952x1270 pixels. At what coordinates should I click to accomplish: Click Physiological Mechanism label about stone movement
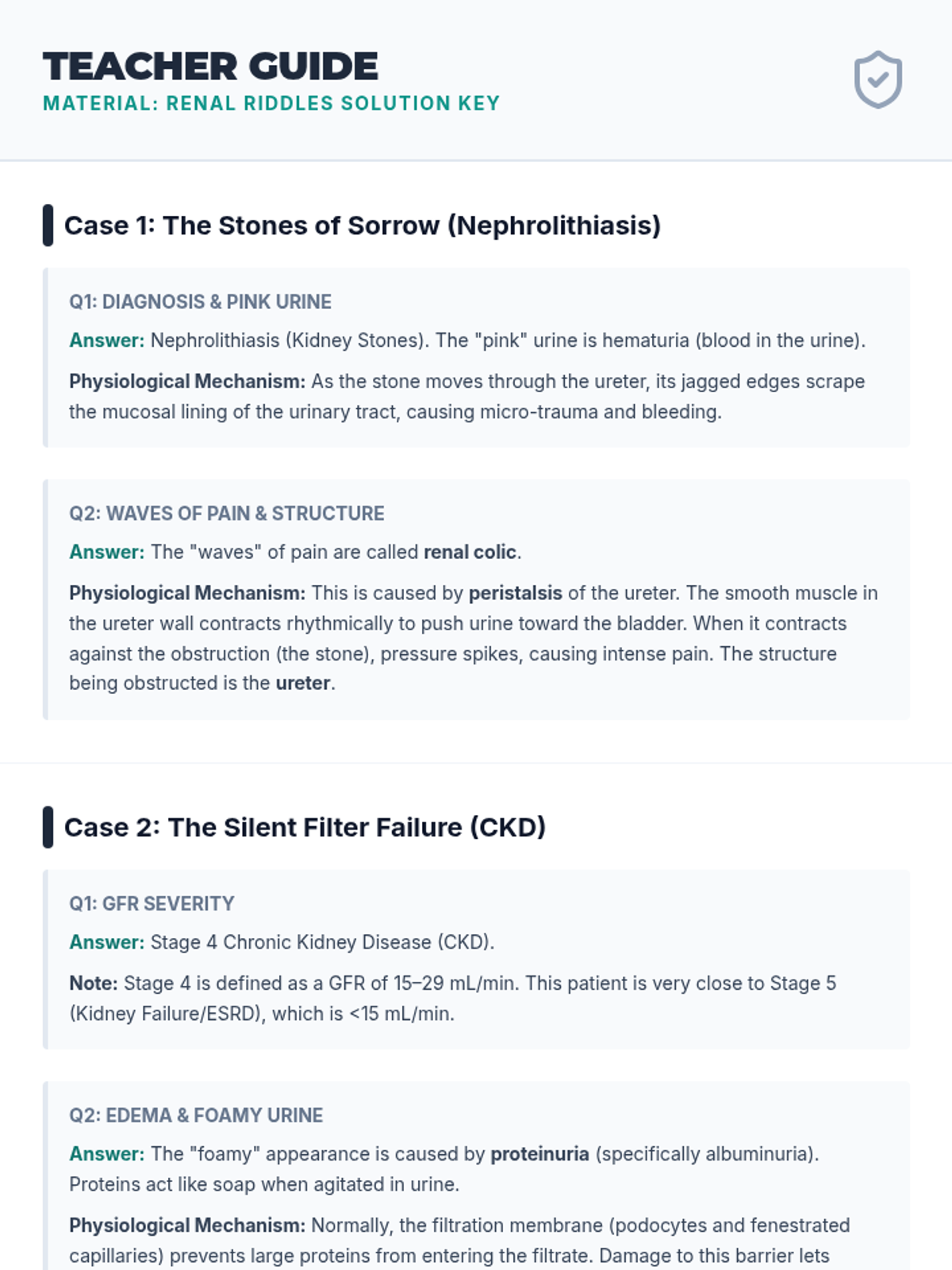tap(187, 382)
